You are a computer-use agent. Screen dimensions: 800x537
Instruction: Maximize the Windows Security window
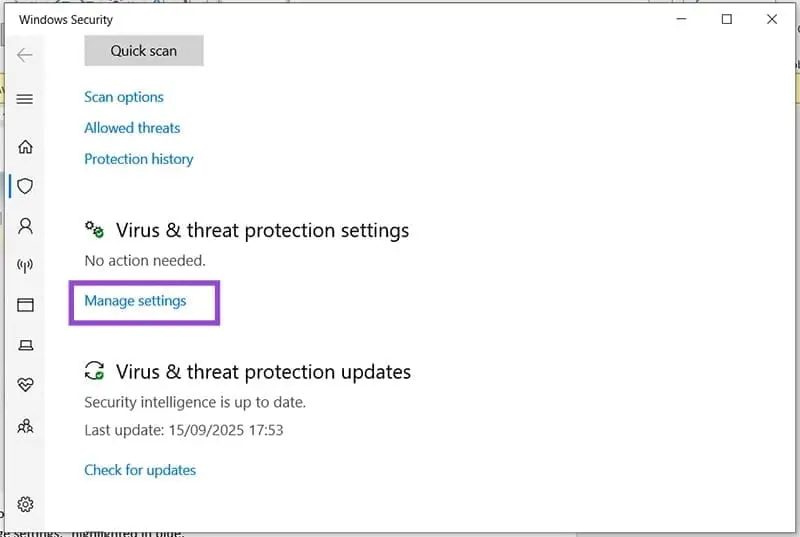pos(727,19)
